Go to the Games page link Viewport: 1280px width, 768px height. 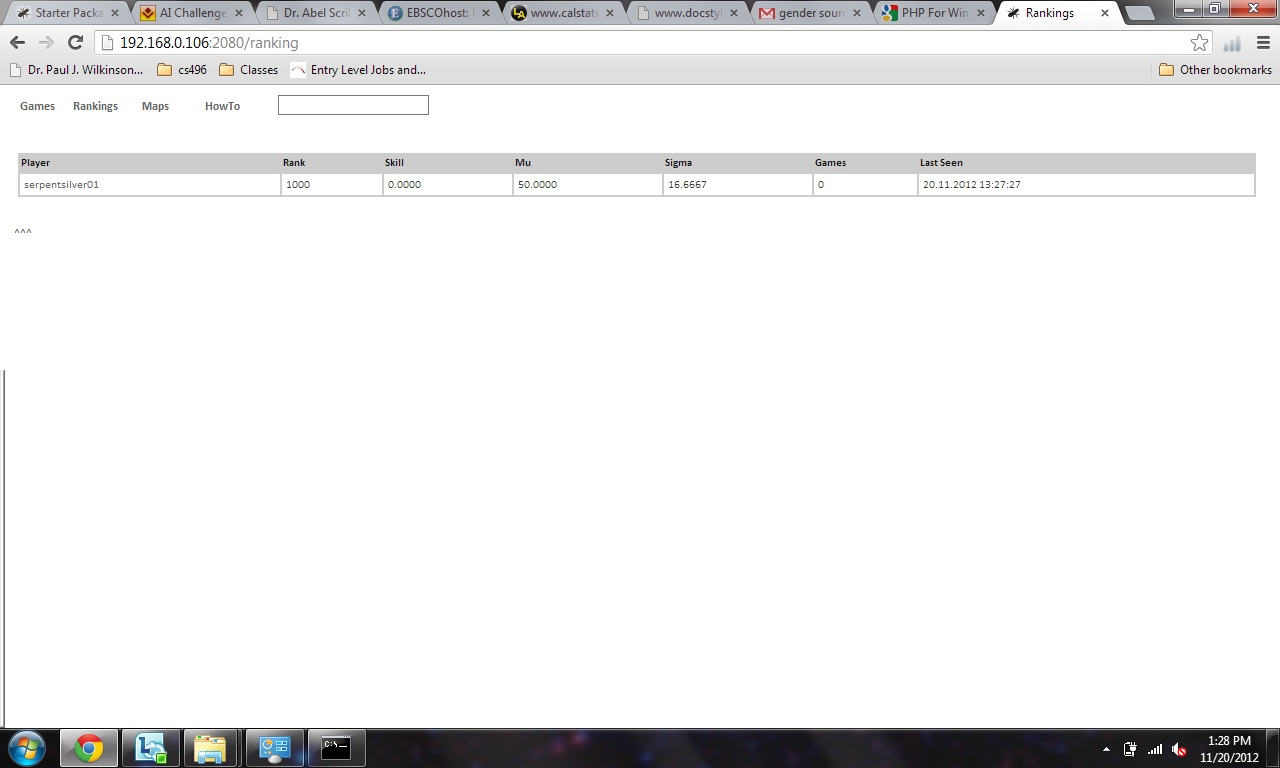[x=37, y=106]
